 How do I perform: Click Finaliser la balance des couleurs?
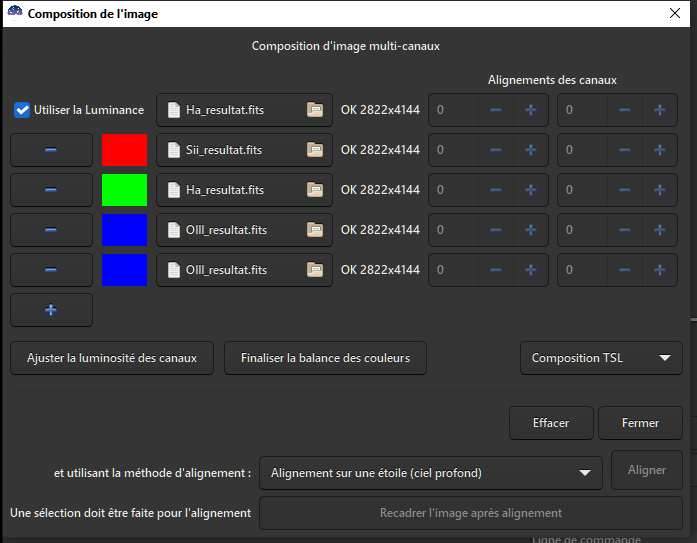click(x=325, y=358)
